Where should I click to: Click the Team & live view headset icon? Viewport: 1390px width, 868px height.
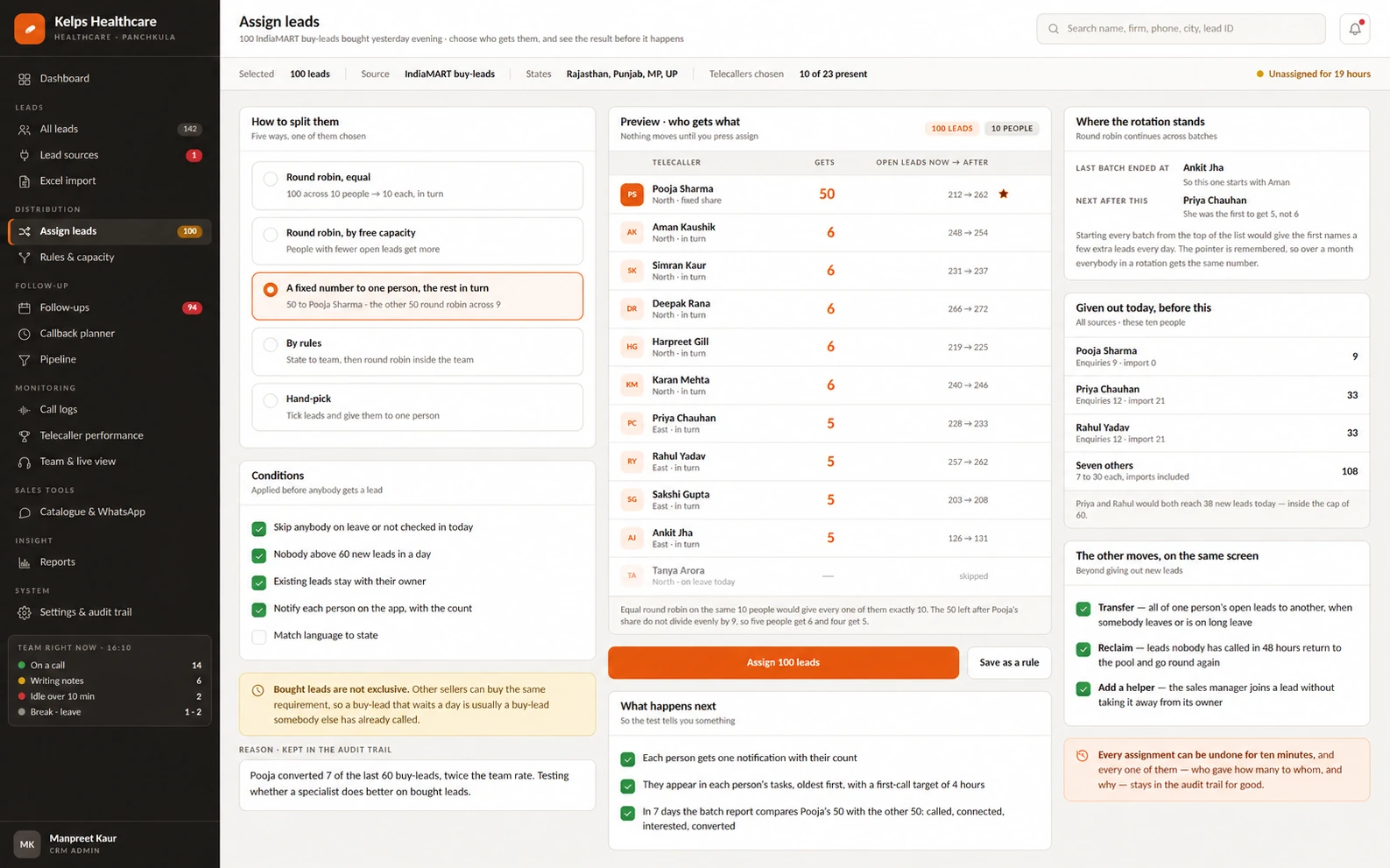(x=25, y=462)
